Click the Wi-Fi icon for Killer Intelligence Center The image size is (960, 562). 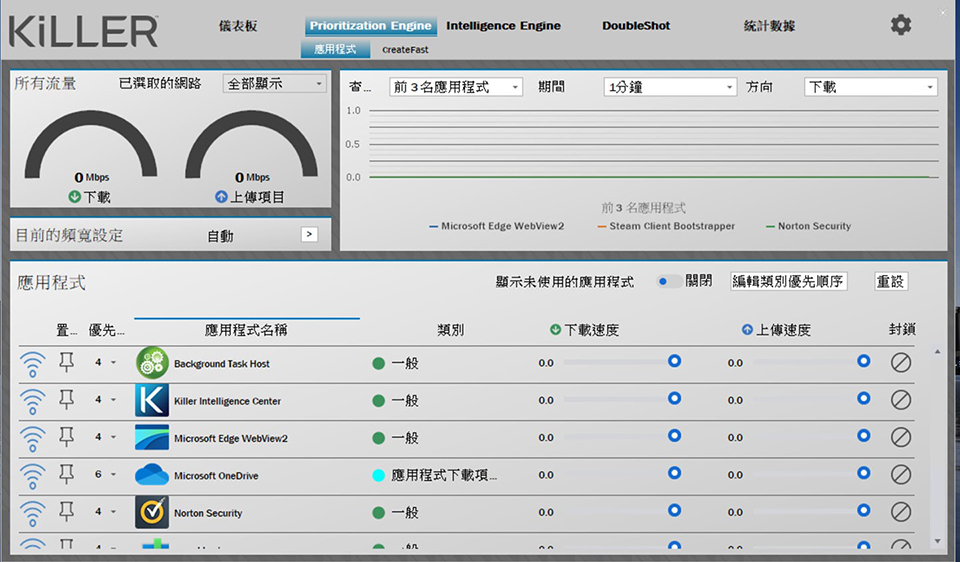tap(32, 401)
